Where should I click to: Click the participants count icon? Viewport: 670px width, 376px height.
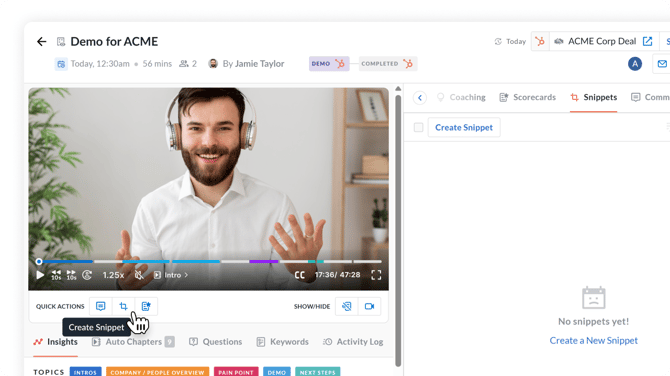point(184,64)
